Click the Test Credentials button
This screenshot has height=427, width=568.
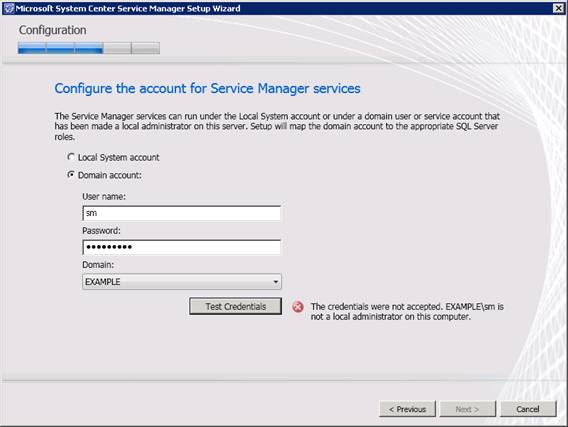pyautogui.click(x=235, y=306)
